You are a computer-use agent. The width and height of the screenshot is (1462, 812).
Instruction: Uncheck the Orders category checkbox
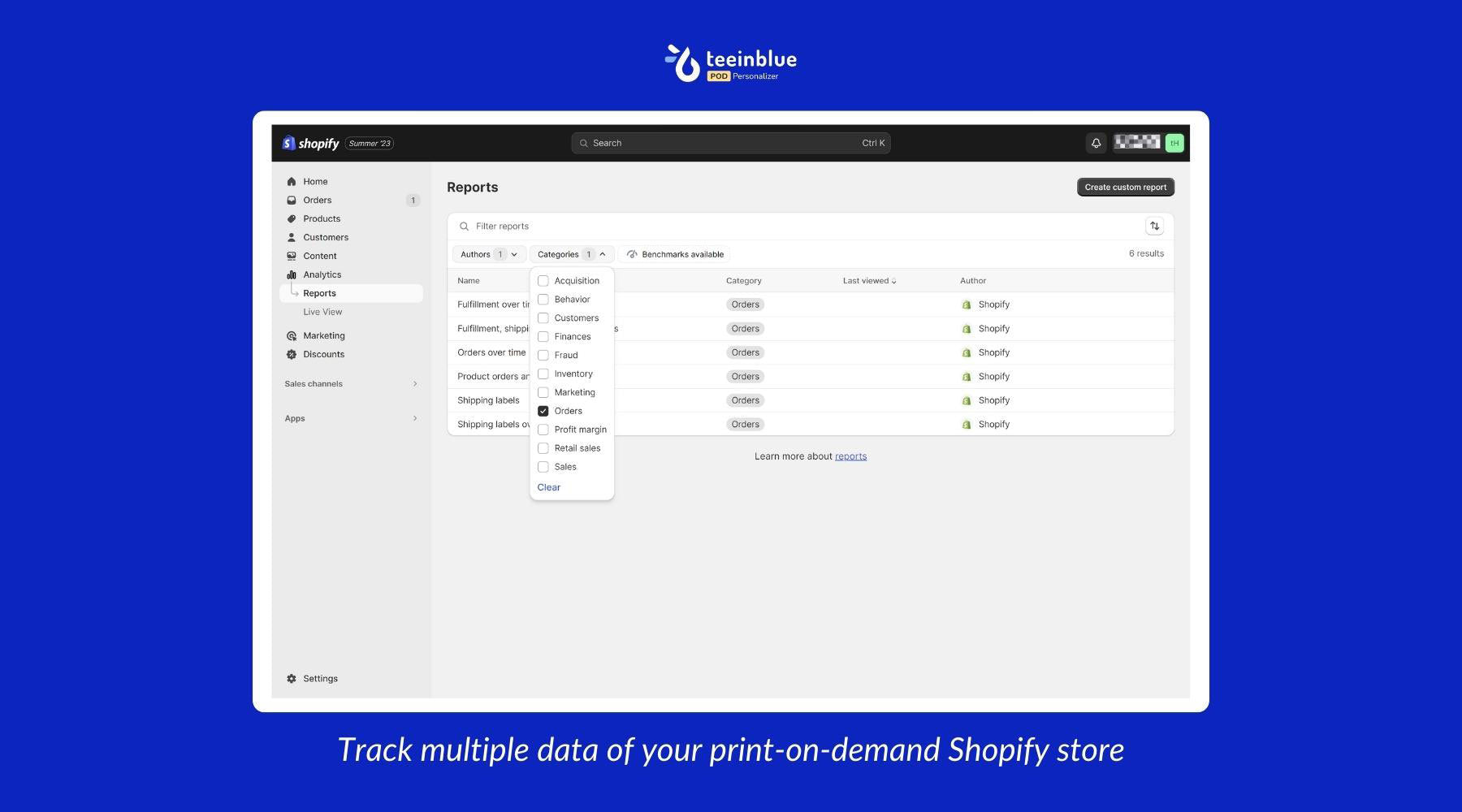pos(543,412)
